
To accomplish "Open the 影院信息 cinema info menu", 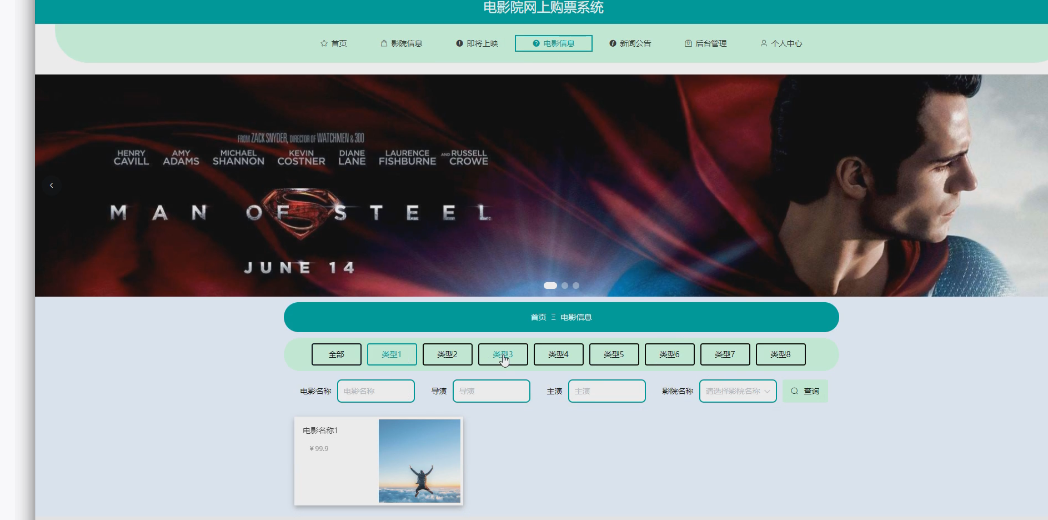I will (x=401, y=43).
